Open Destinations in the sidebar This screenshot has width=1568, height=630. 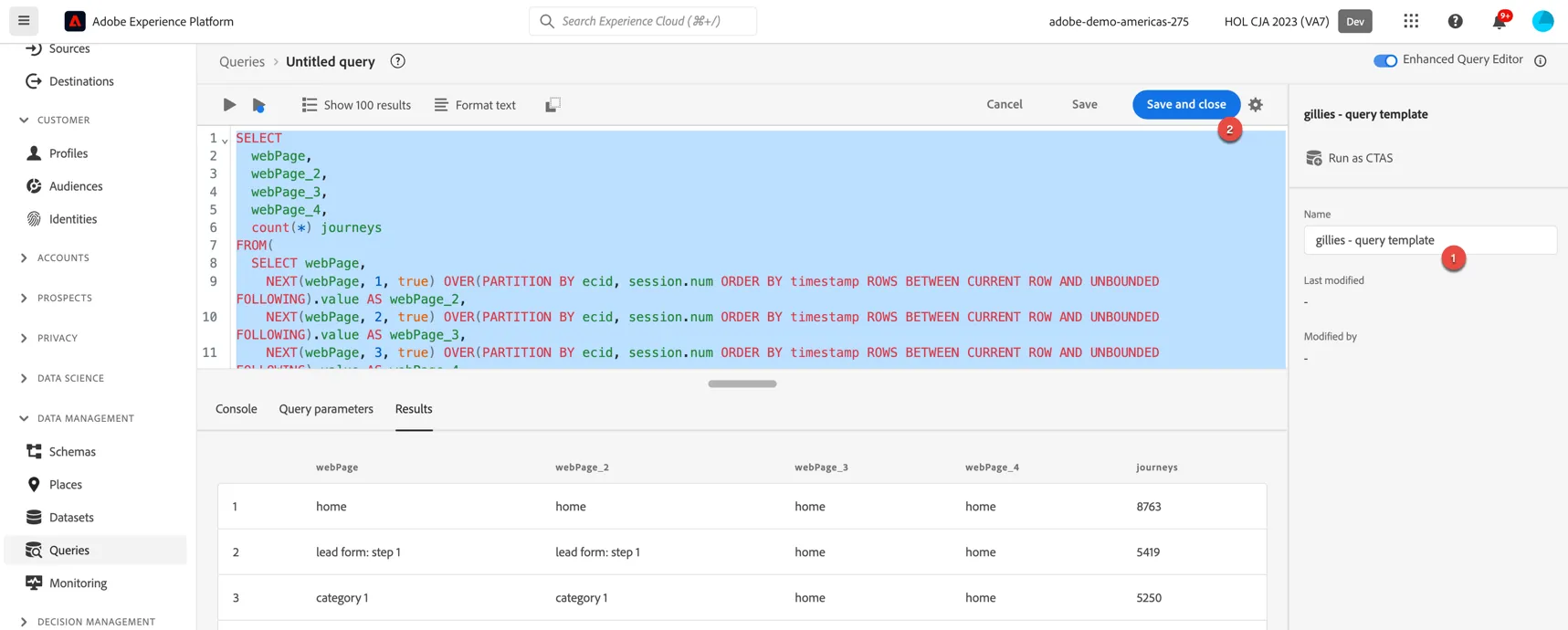coord(81,81)
